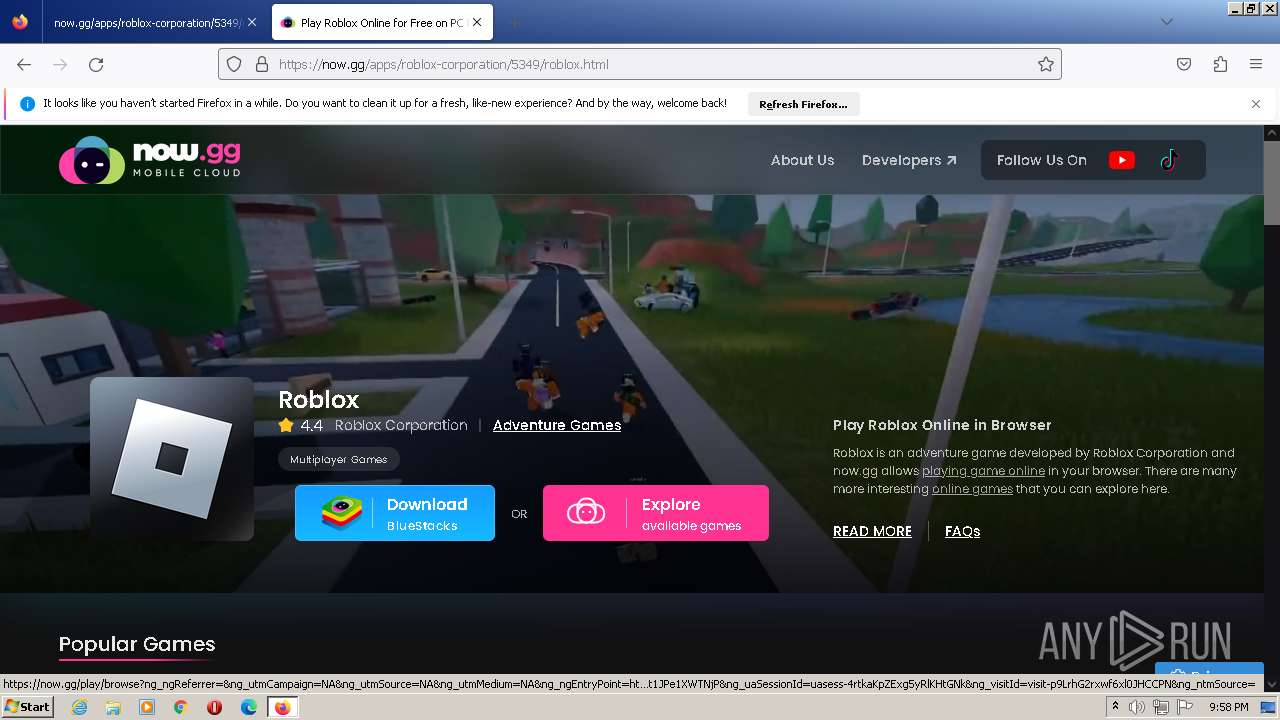This screenshot has height=720, width=1280.
Task: Launch Internet Explorer from the taskbar
Action: click(79, 707)
